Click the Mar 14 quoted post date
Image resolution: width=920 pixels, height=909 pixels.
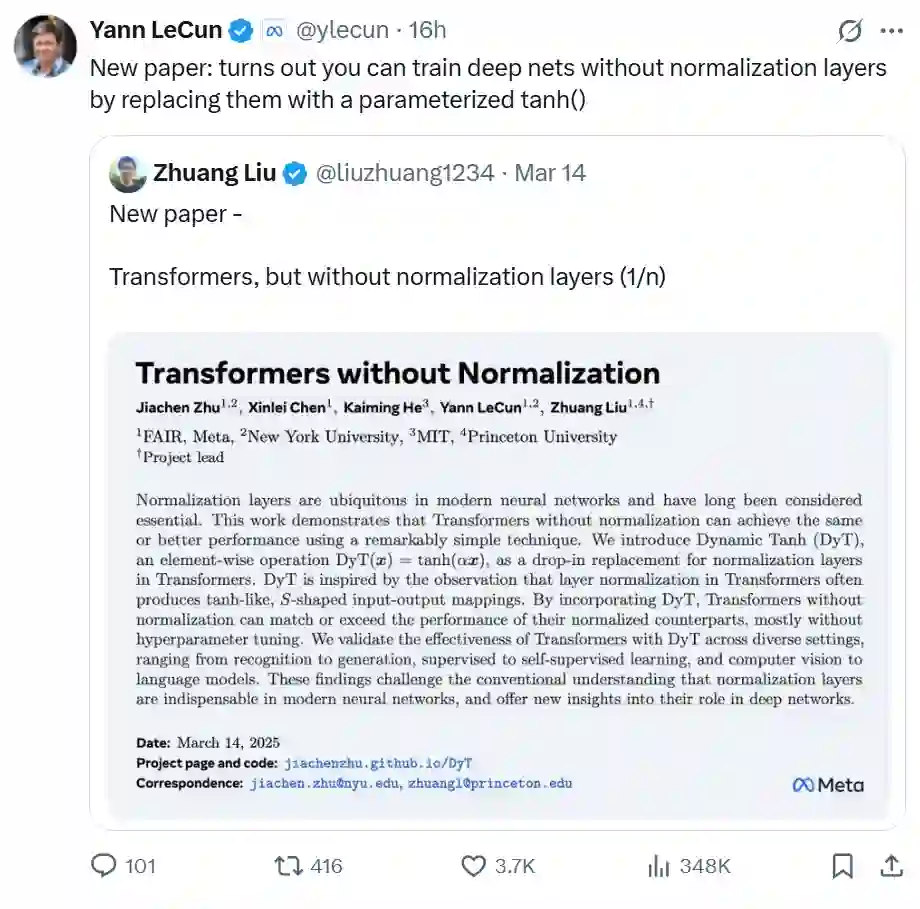[x=550, y=173]
